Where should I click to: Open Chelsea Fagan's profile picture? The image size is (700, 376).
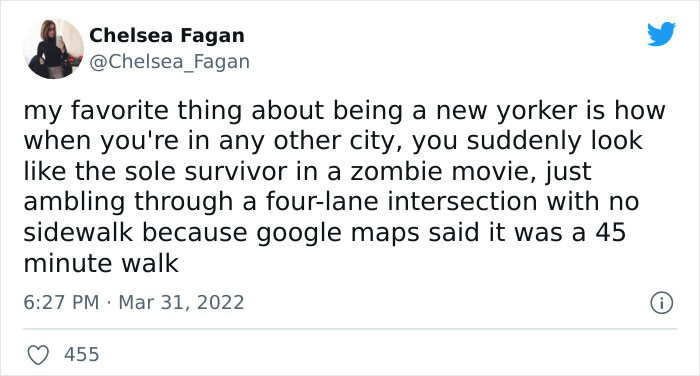point(54,49)
